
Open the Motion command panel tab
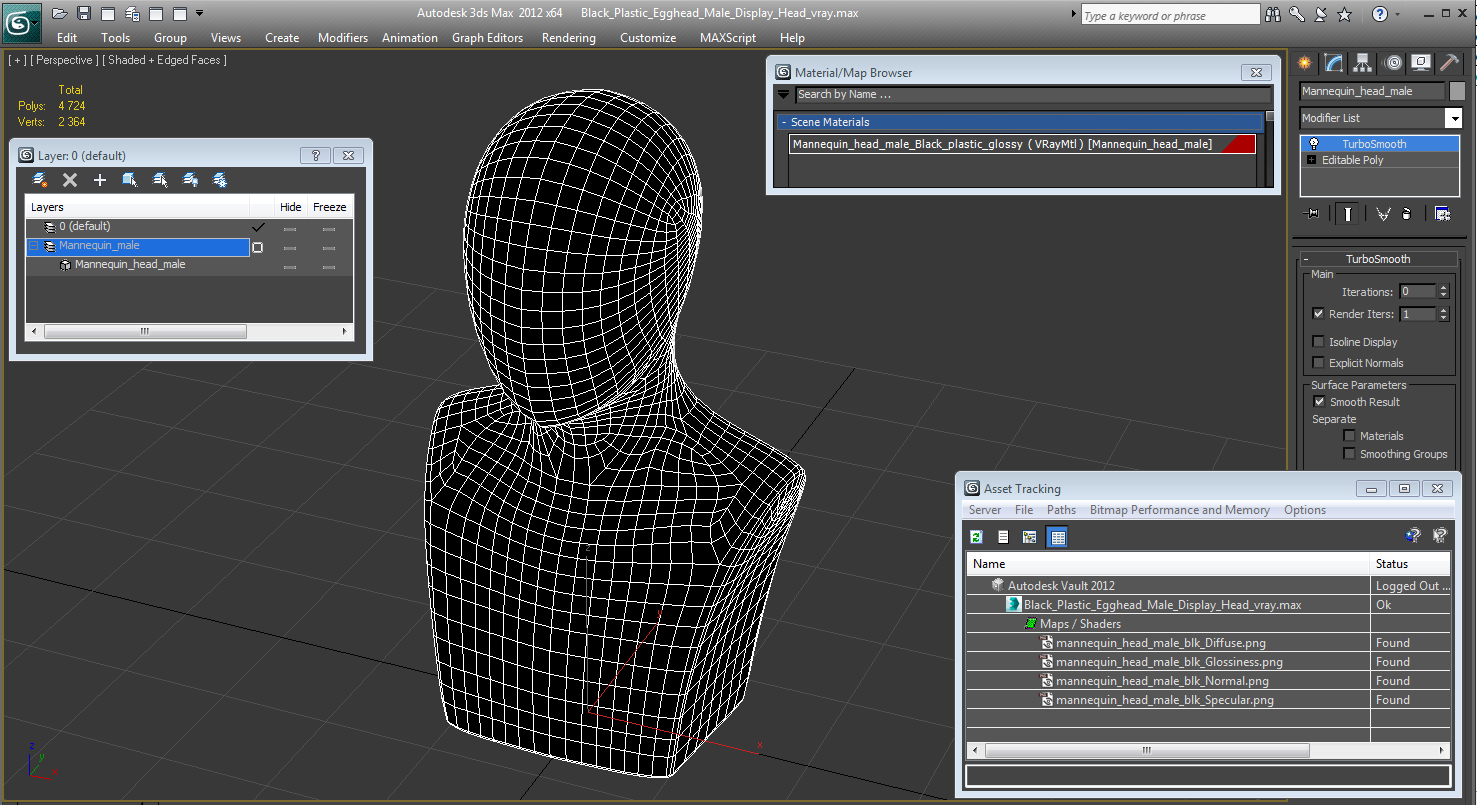[1392, 63]
